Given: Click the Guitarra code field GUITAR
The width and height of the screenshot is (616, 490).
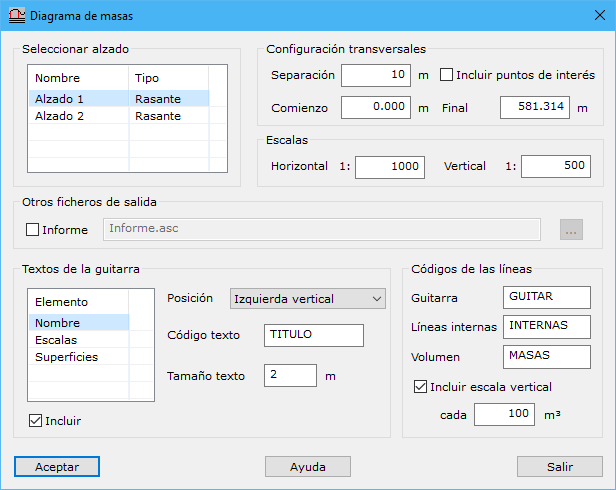Looking at the screenshot, I should point(546,297).
